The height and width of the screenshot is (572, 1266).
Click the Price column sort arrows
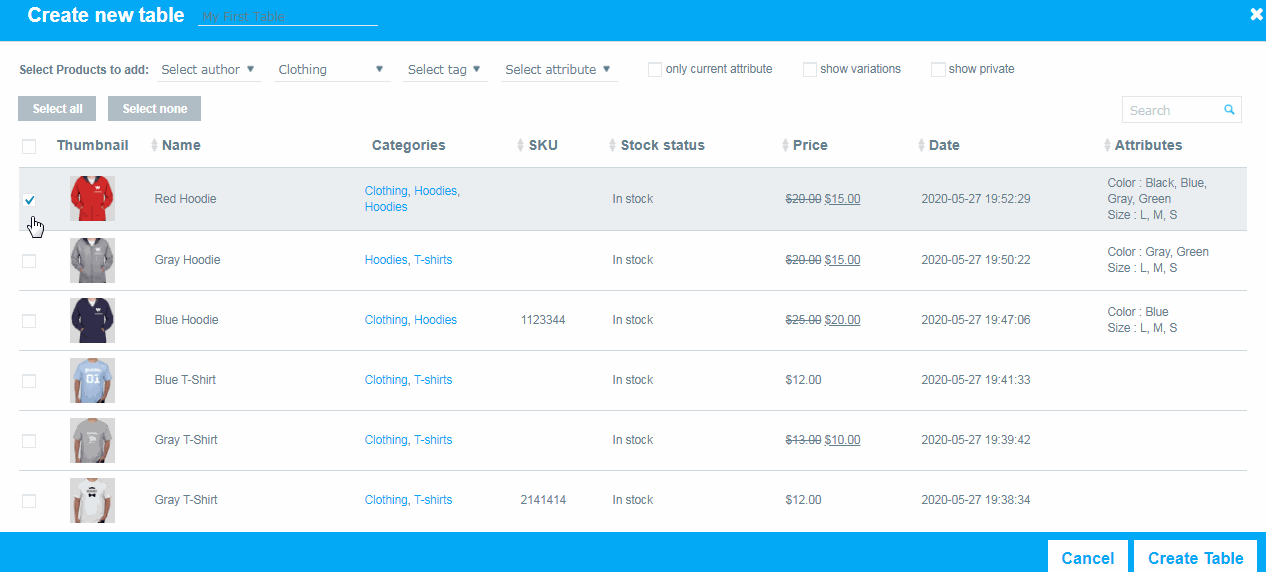click(x=785, y=146)
